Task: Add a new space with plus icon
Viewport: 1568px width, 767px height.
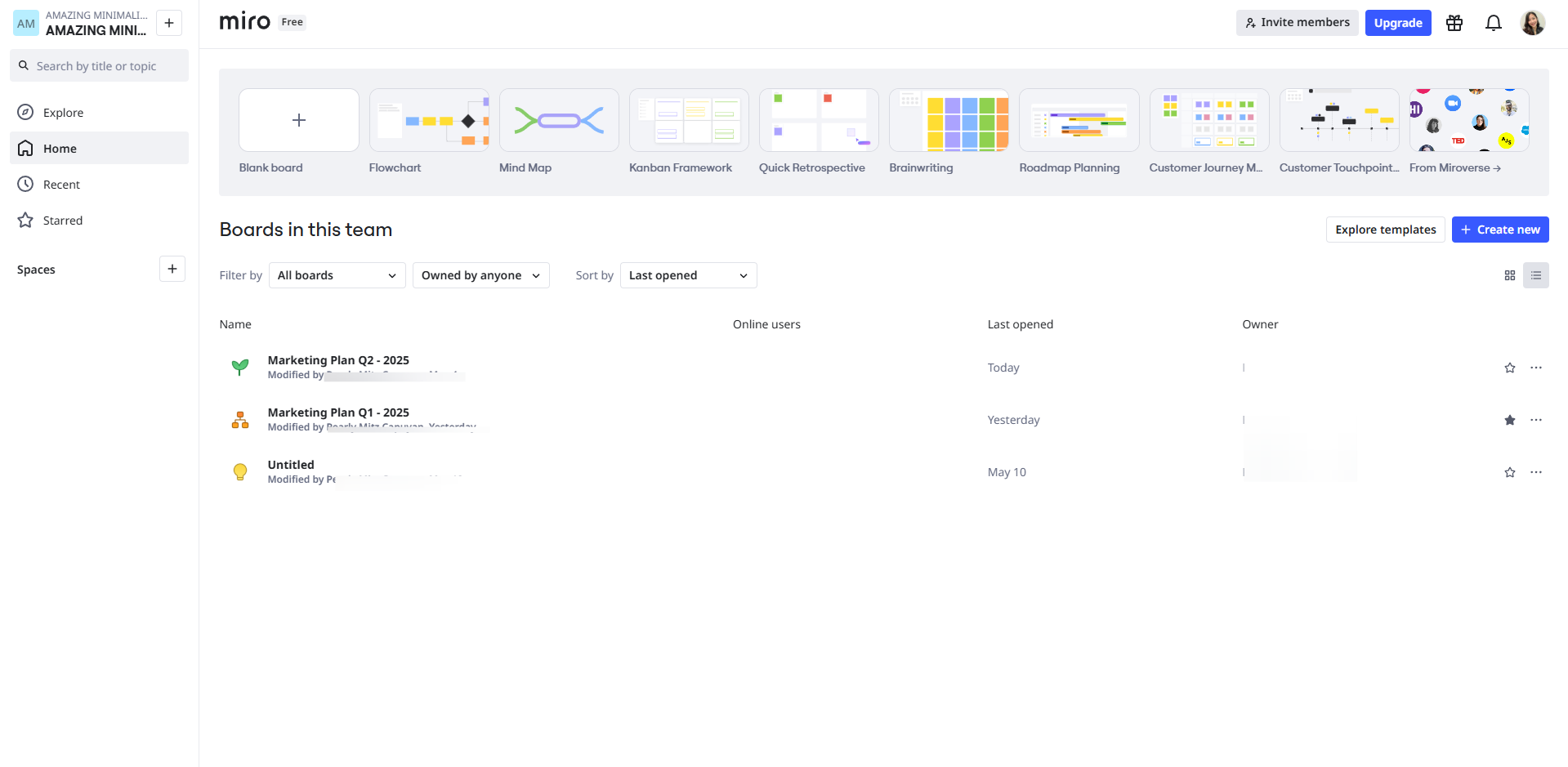Action: pyautogui.click(x=172, y=269)
